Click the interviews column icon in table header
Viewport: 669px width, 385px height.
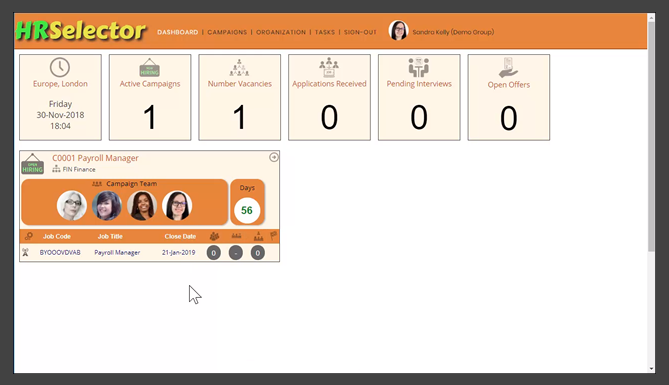[236, 236]
